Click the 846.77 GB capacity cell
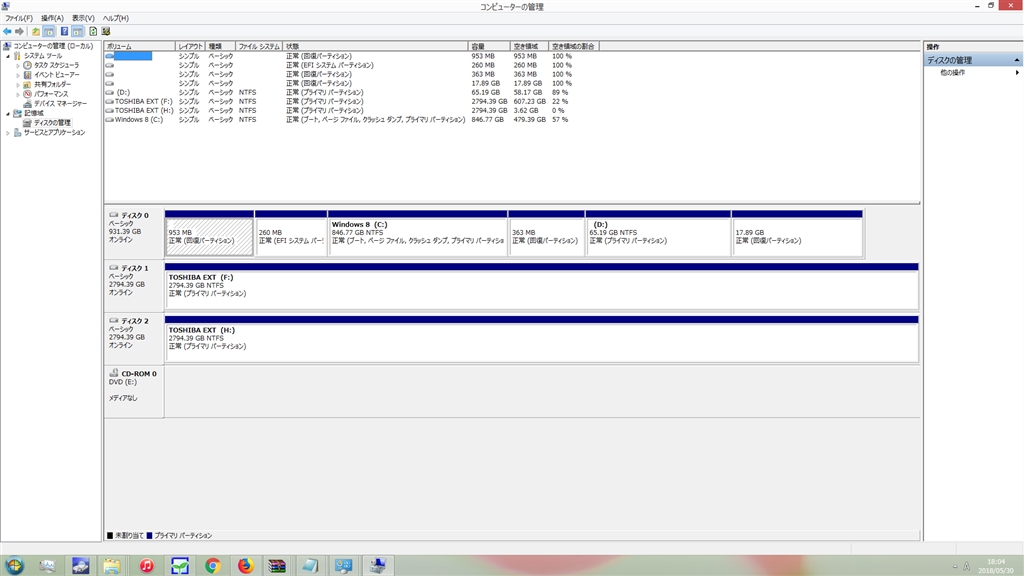This screenshot has width=1024, height=576. [x=487, y=120]
